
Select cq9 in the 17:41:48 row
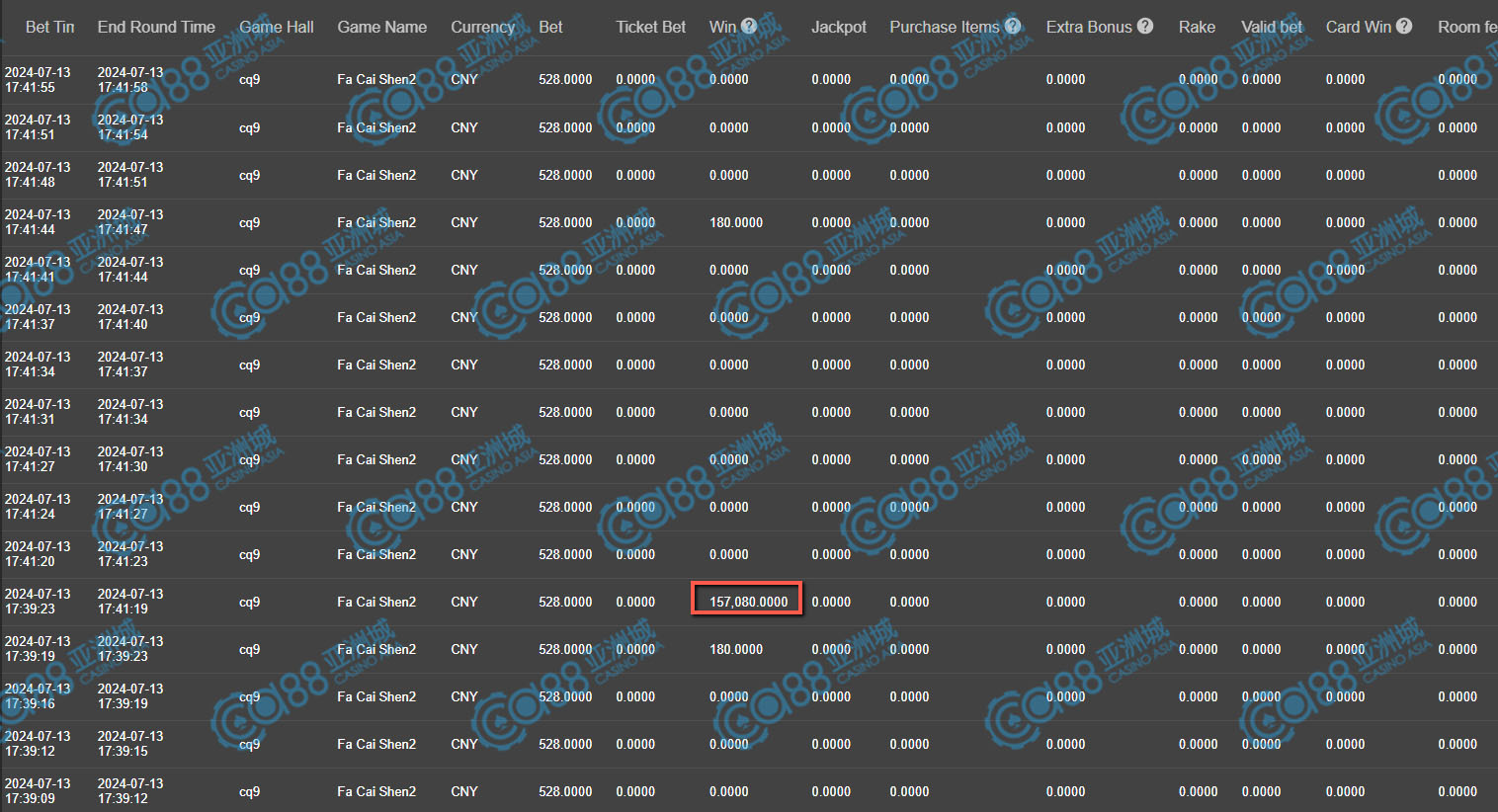tap(250, 175)
